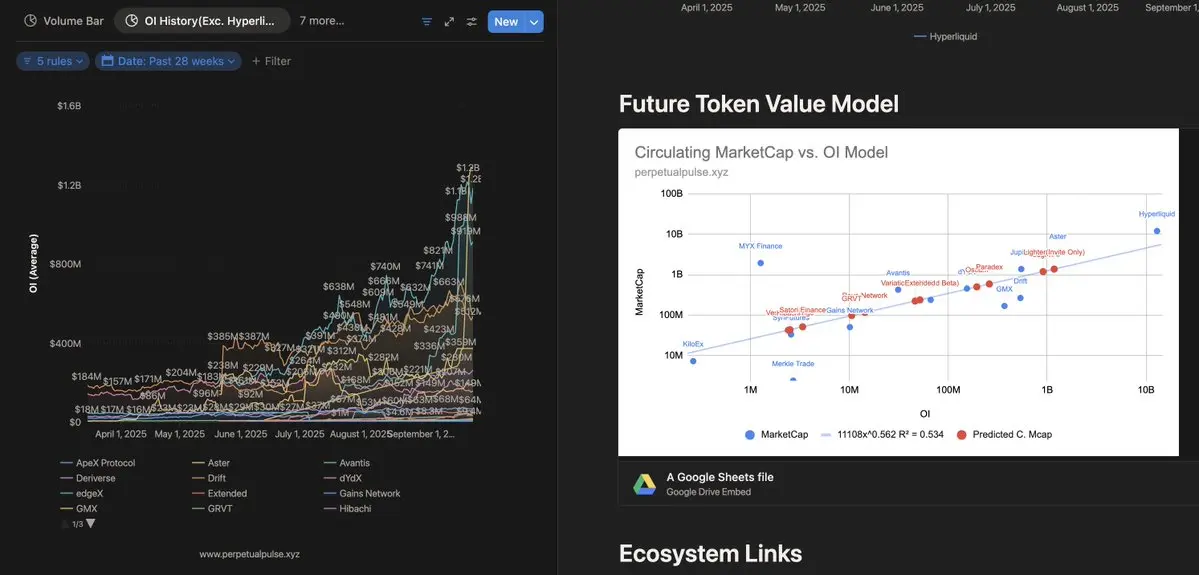
Task: Click the red Predicted C. Mcap legend dot
Action: click(962, 434)
